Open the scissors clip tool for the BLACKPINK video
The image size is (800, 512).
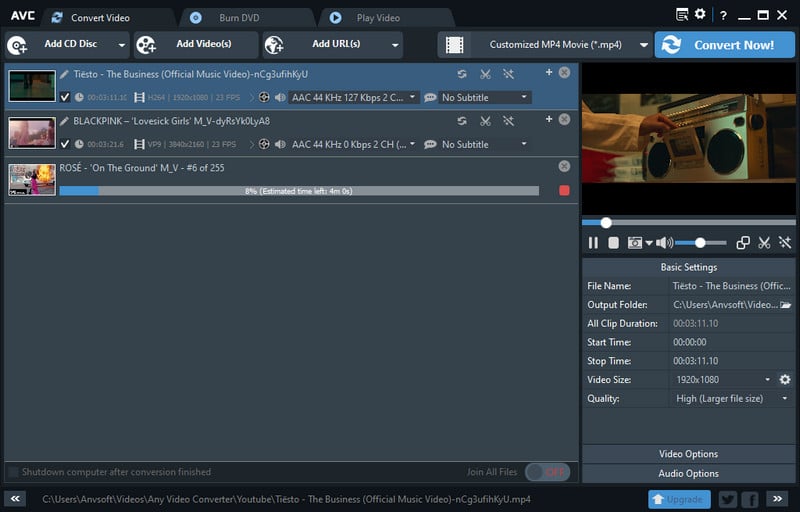(x=485, y=121)
